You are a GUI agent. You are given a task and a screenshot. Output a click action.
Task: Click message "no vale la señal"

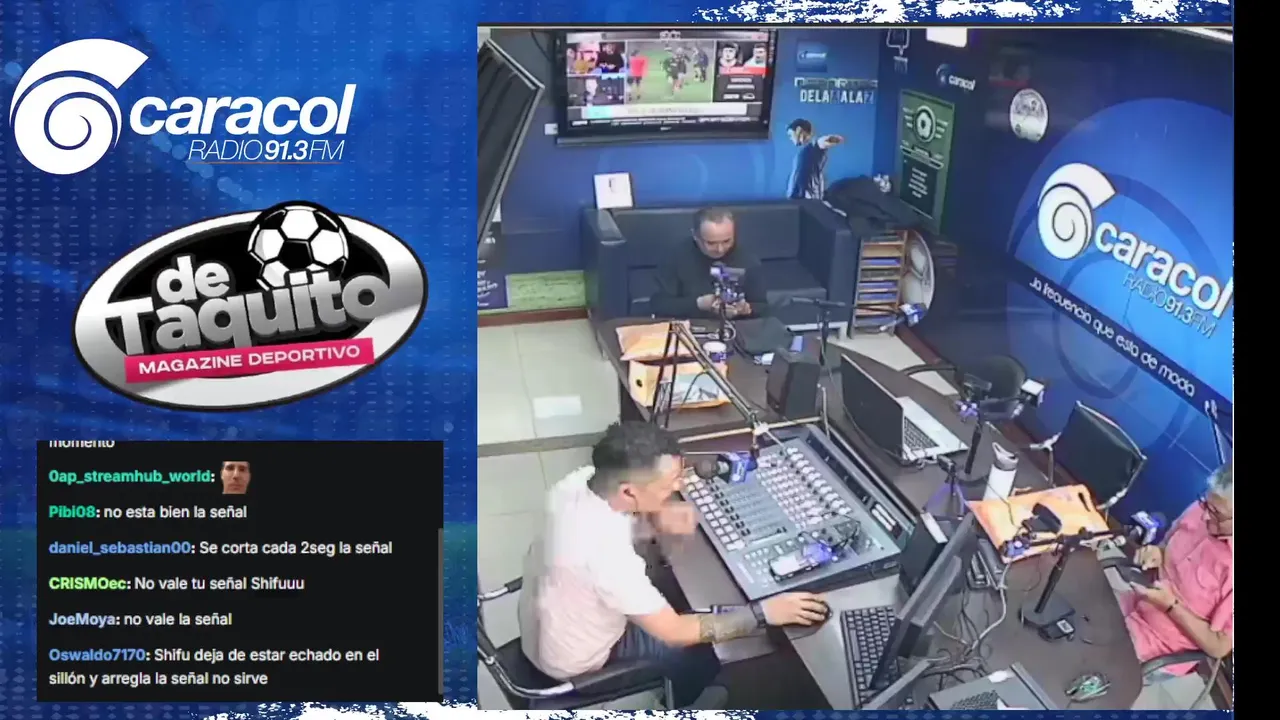tap(178, 619)
